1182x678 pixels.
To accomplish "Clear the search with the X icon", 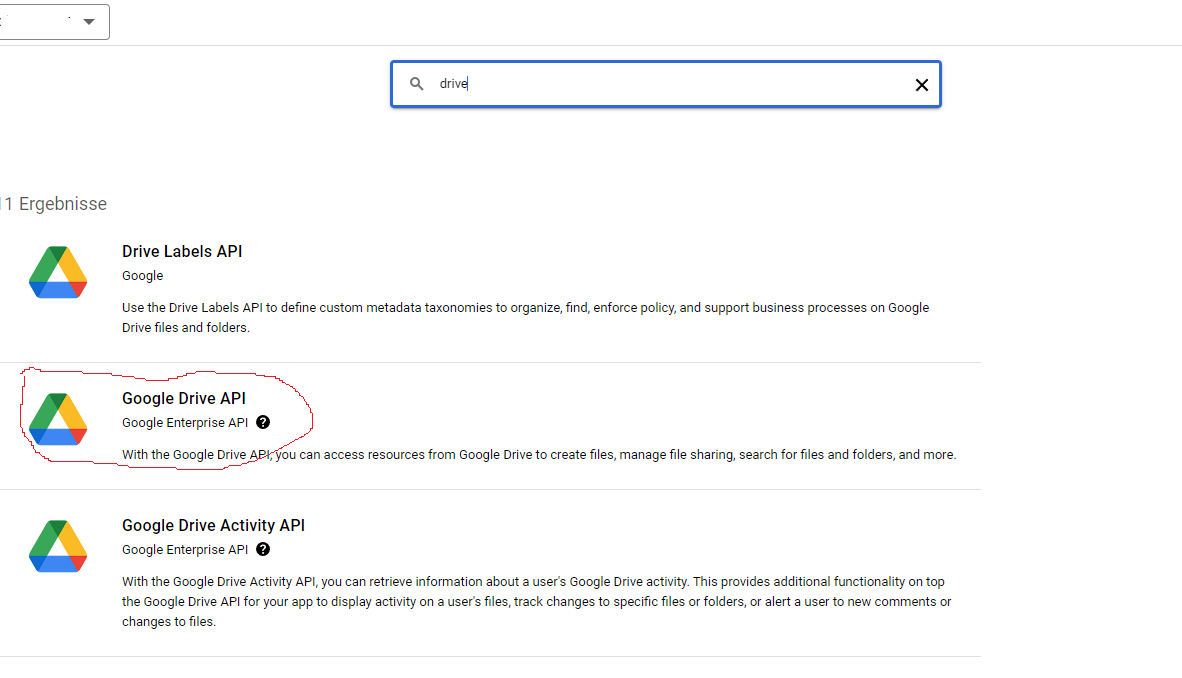I will point(921,84).
